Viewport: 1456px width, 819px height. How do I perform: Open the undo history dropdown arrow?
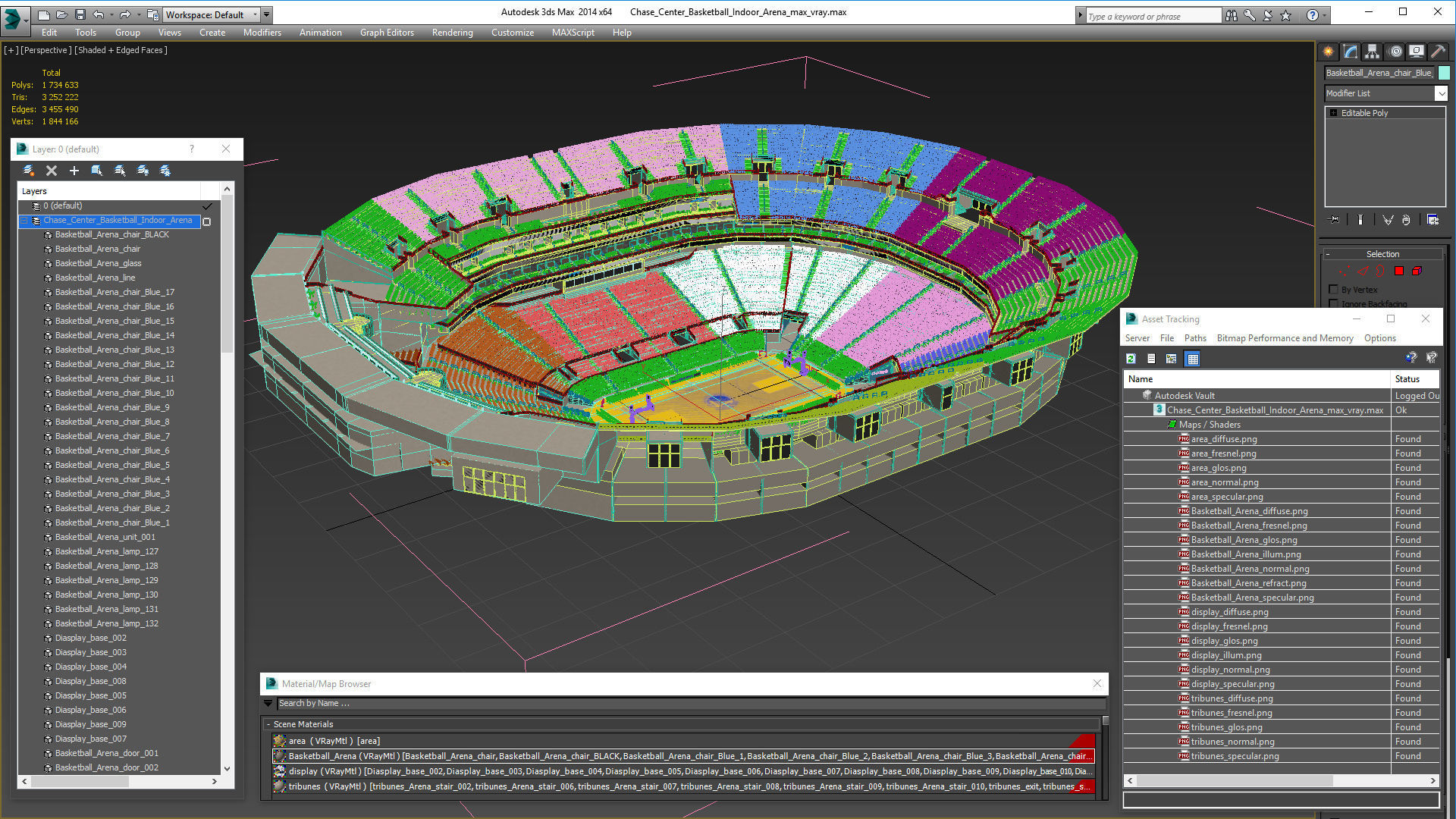click(x=111, y=14)
